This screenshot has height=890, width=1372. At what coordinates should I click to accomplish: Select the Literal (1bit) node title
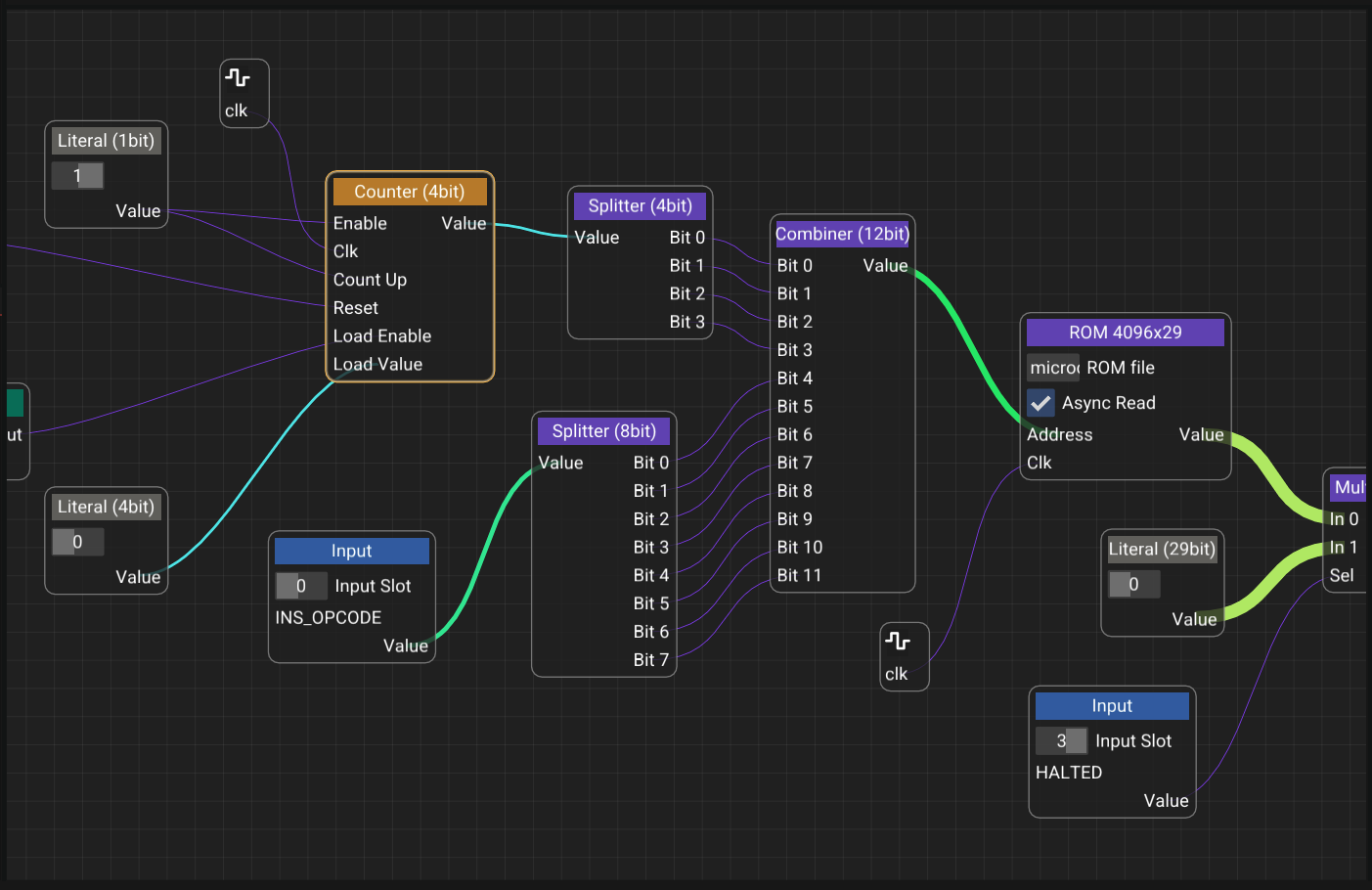pos(106,141)
